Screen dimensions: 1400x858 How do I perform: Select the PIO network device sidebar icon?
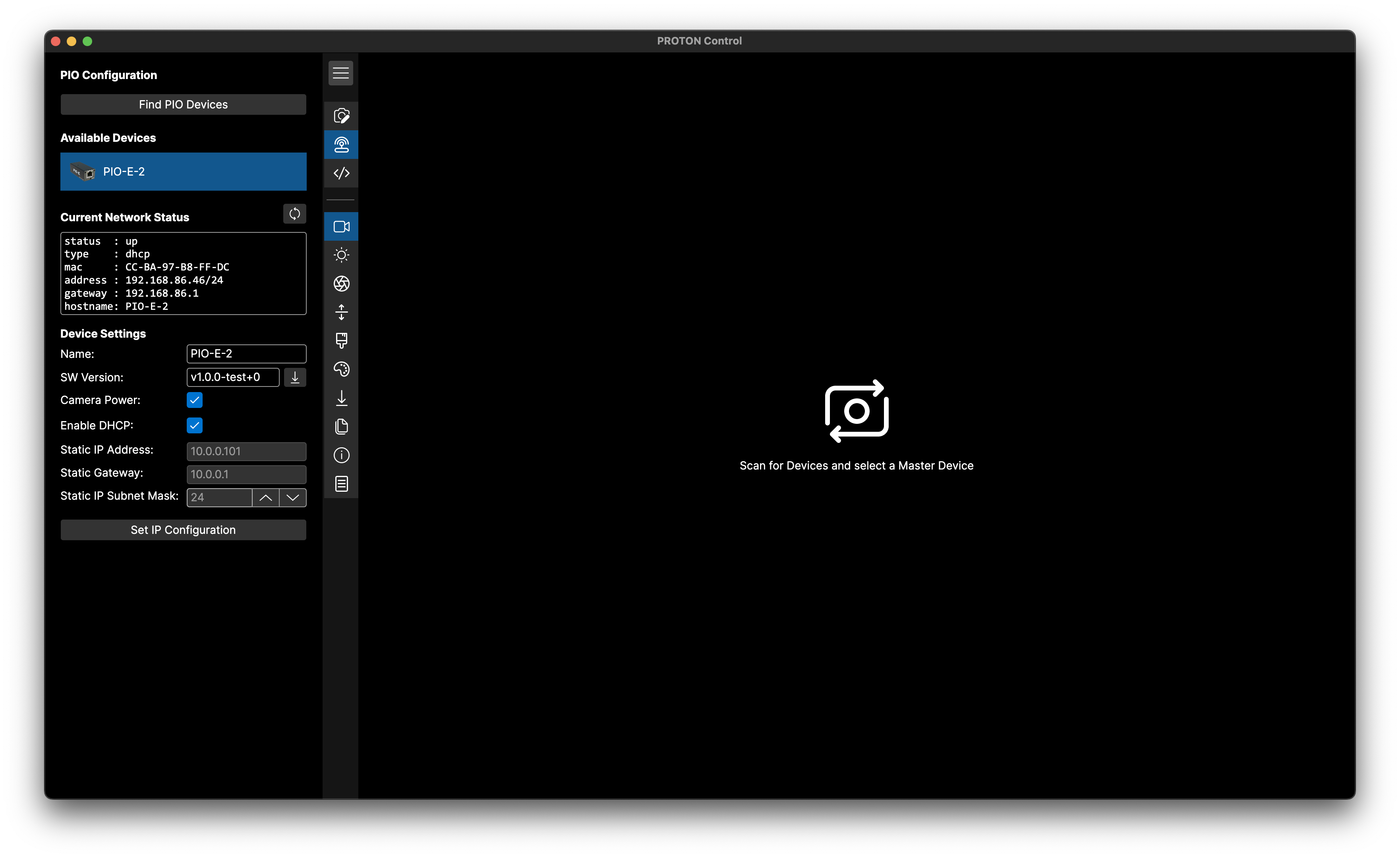point(341,144)
